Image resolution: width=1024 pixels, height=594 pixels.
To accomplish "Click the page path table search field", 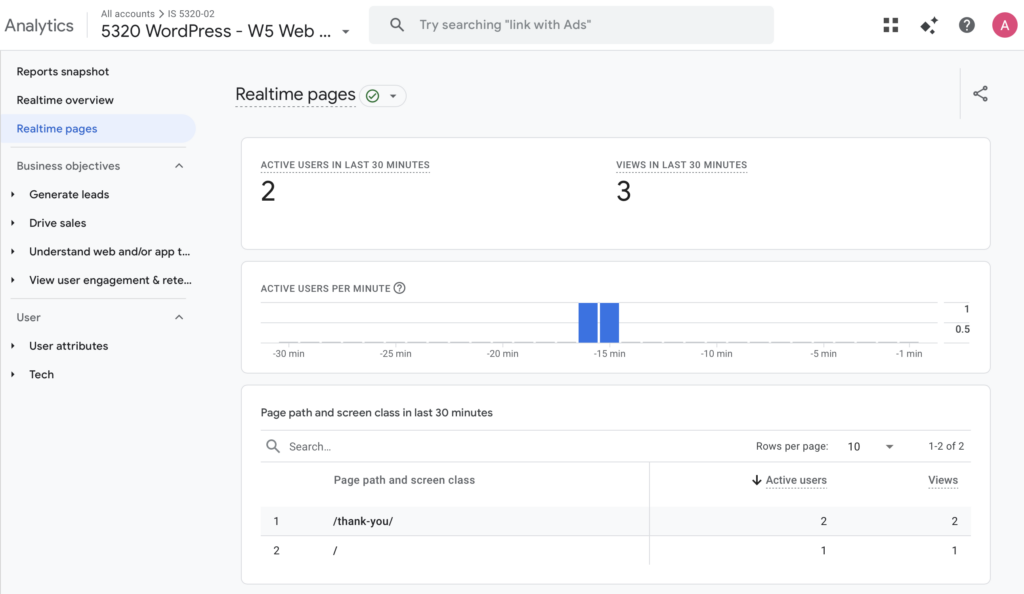I will [x=500, y=447].
